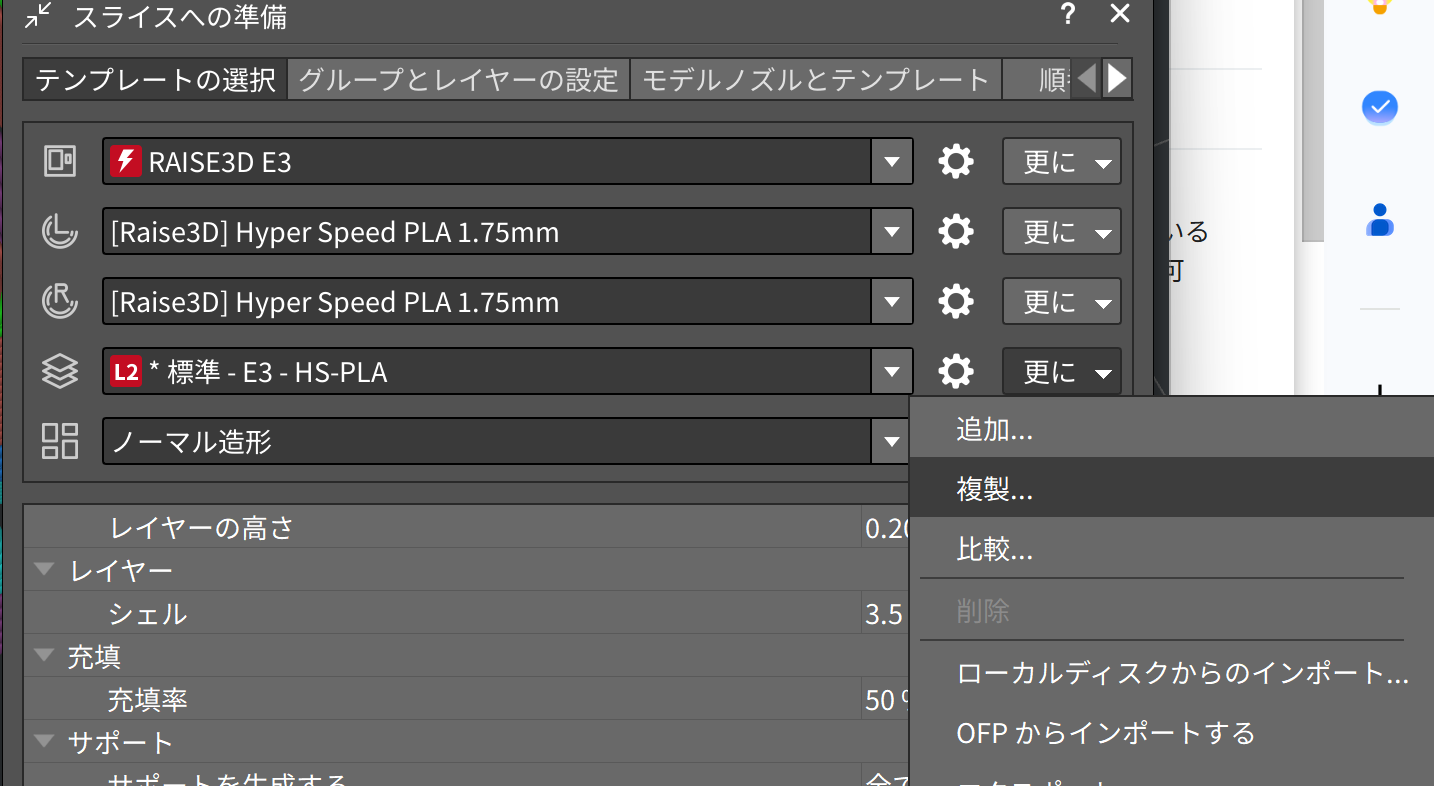
Task: Open gear settings for right extruder filament
Action: tap(956, 301)
